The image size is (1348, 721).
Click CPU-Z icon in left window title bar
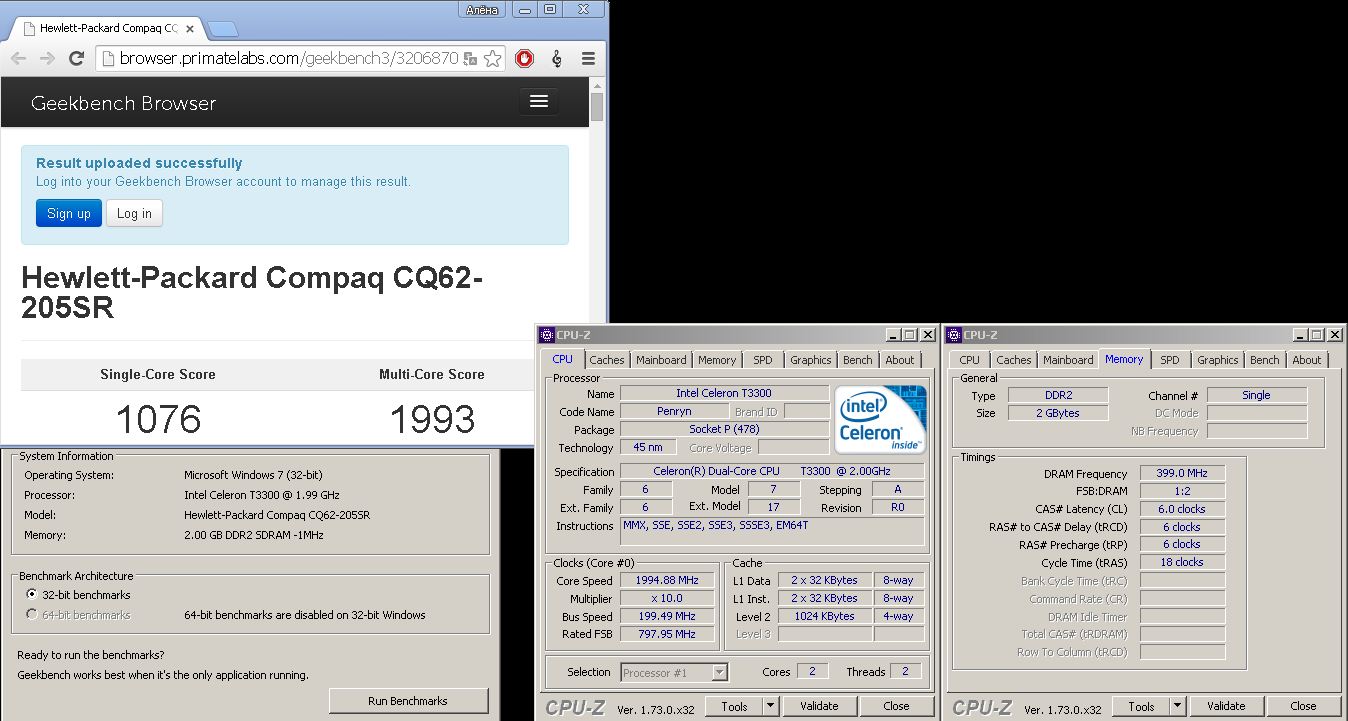547,335
